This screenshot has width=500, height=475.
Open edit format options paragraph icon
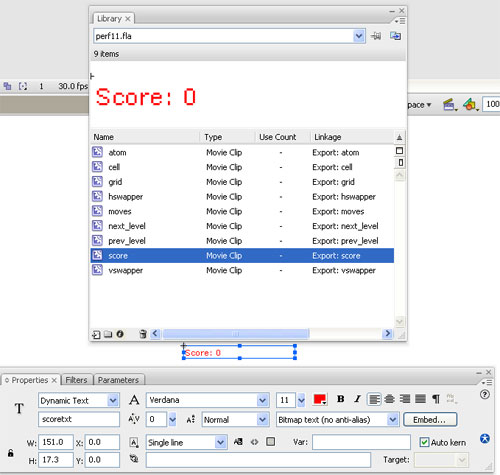436,399
